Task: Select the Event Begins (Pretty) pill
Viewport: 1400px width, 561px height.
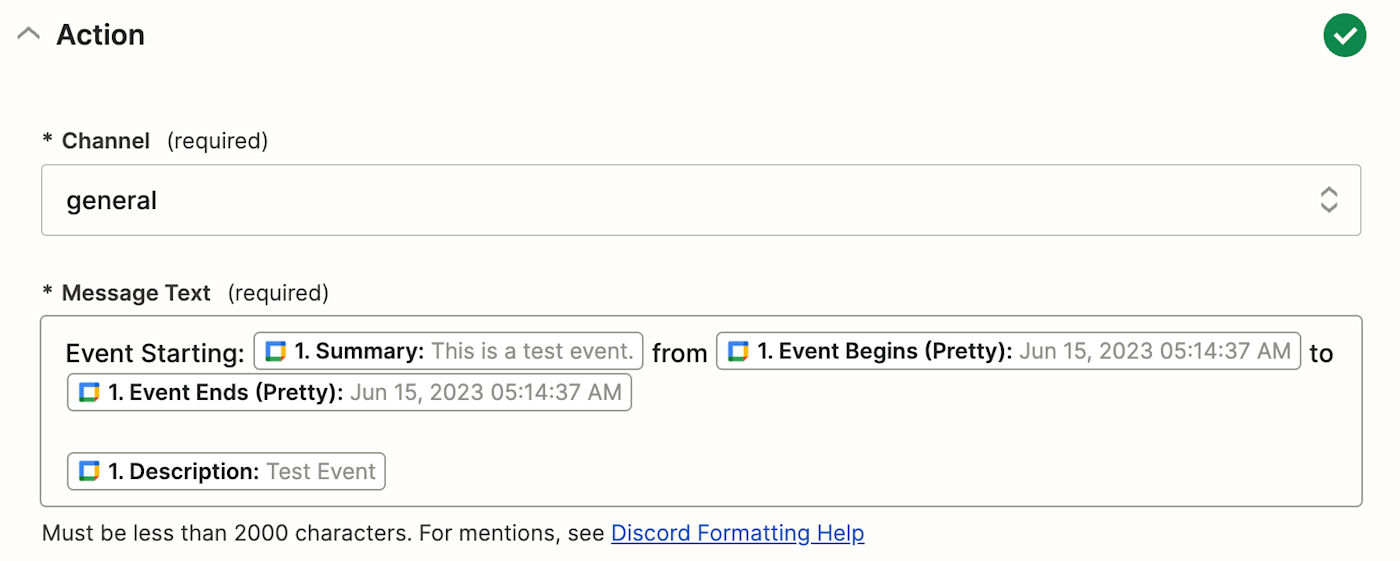Action: coord(1008,352)
